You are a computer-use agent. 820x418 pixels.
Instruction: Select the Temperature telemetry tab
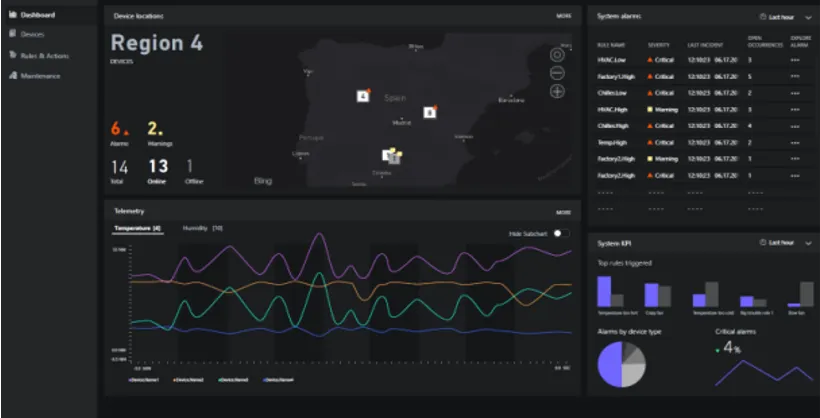coord(136,228)
